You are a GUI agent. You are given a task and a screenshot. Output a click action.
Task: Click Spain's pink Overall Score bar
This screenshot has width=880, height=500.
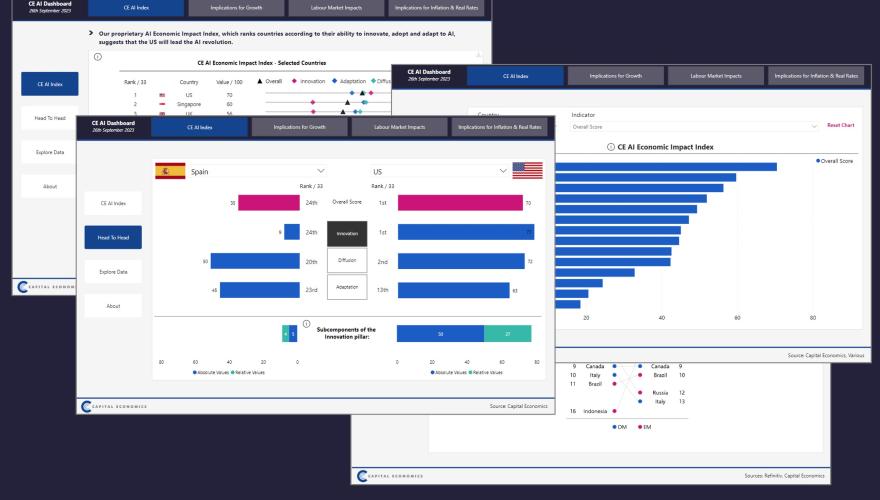(268, 203)
